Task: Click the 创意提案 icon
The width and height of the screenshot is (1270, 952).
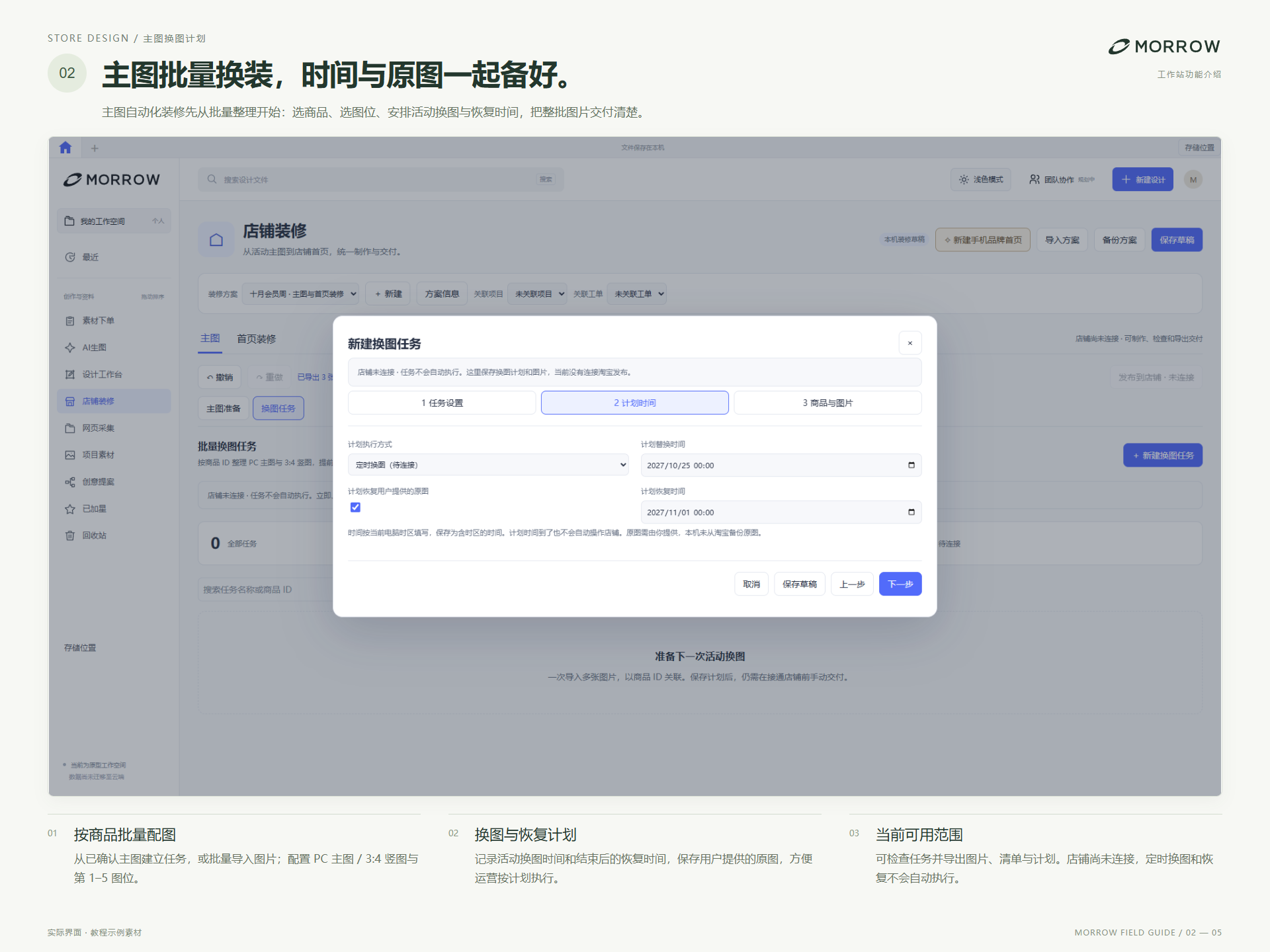Action: tap(70, 482)
